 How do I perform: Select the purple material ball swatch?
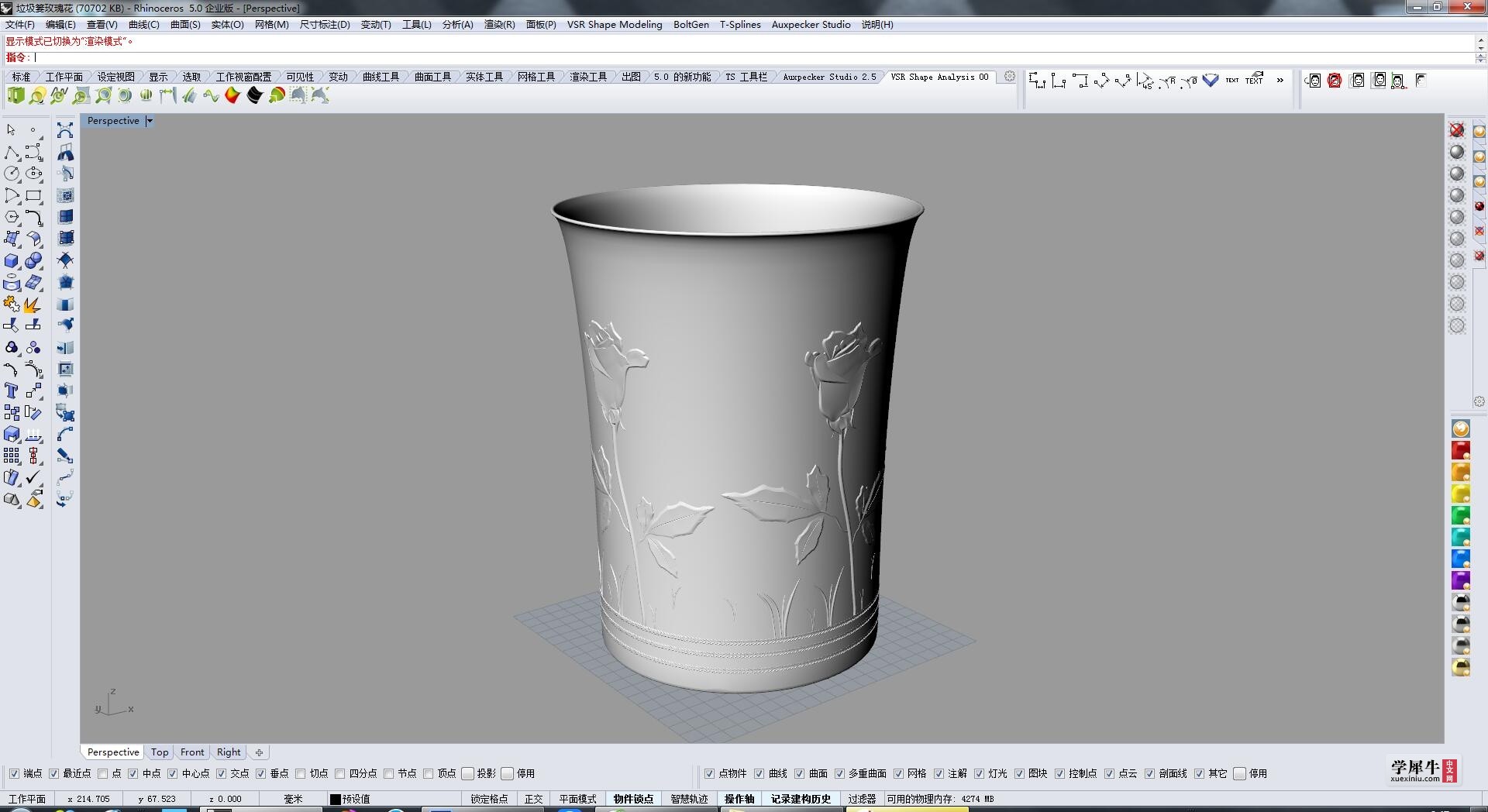tap(1461, 580)
